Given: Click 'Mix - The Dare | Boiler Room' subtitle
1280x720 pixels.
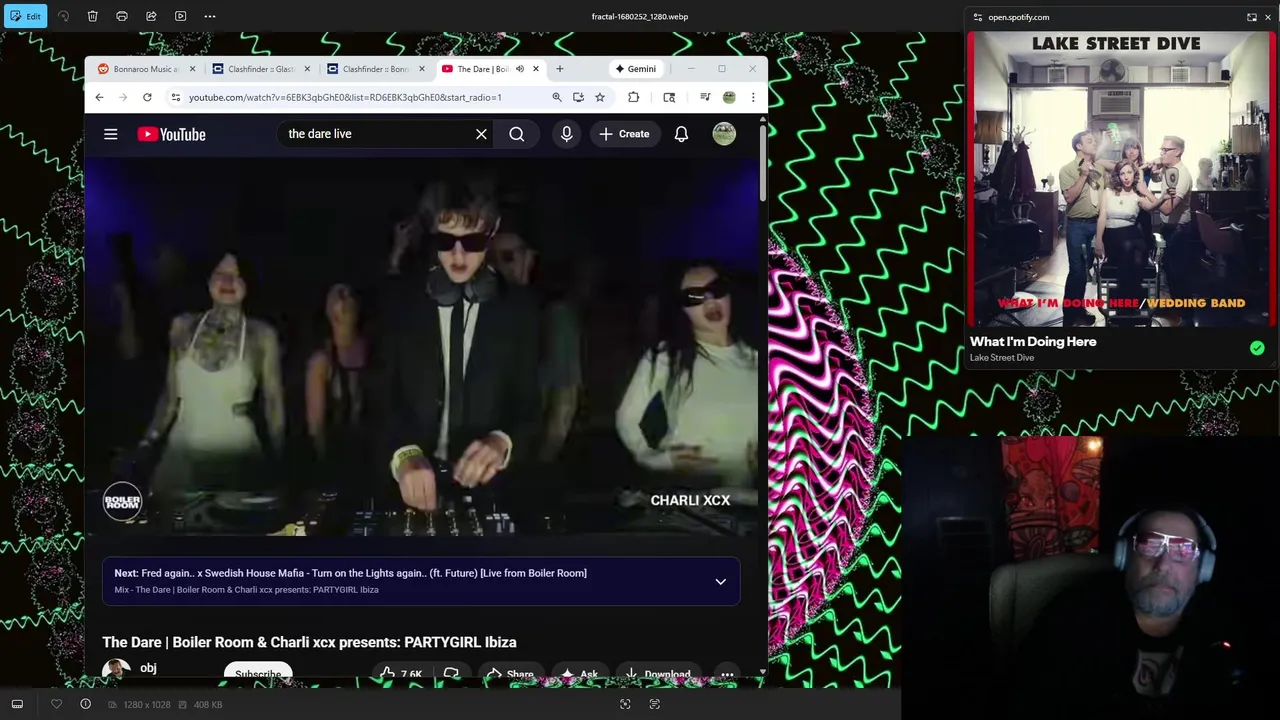Looking at the screenshot, I should pos(246,590).
